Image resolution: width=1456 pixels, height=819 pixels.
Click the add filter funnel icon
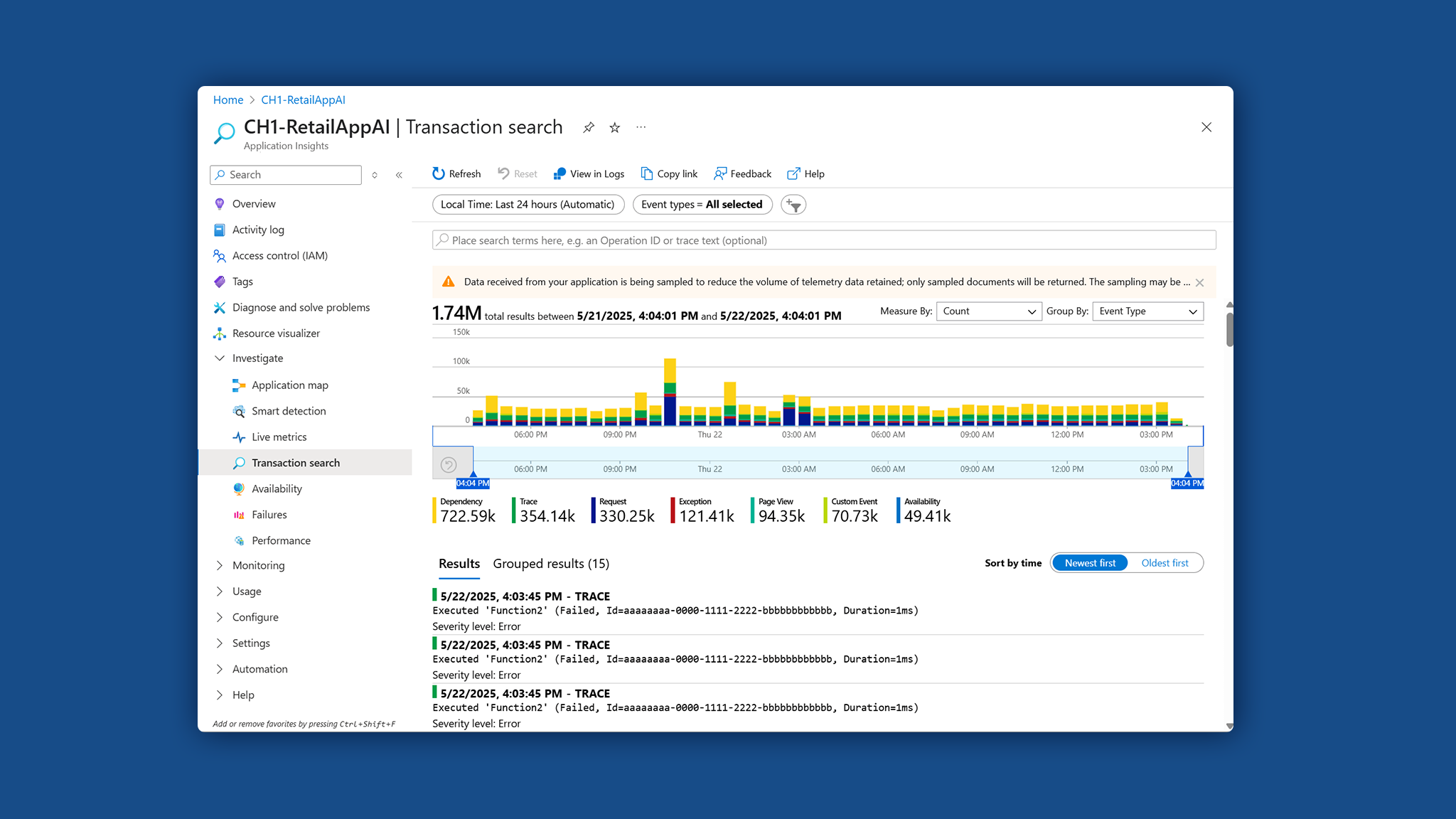(793, 205)
